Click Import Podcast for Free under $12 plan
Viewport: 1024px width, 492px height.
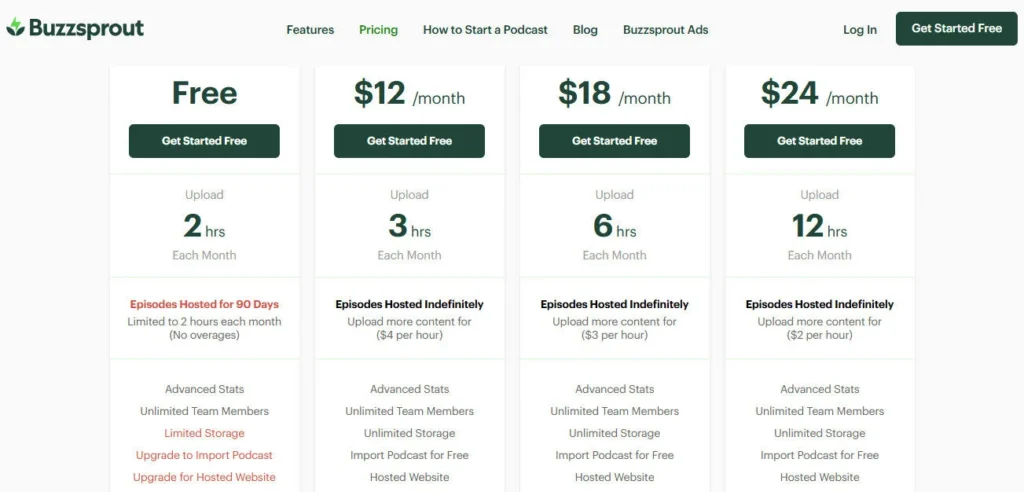pyautogui.click(x=409, y=455)
